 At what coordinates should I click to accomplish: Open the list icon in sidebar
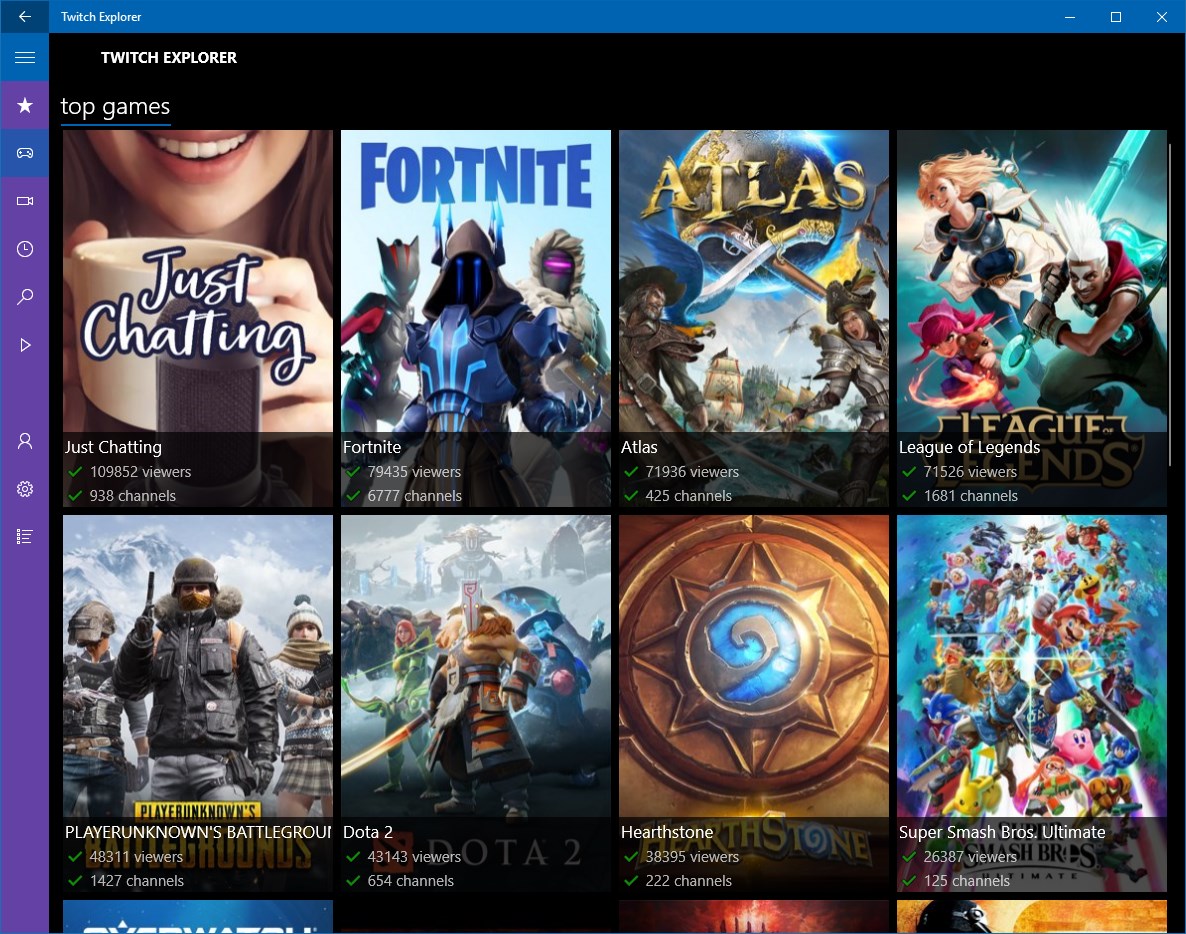[x=24, y=537]
